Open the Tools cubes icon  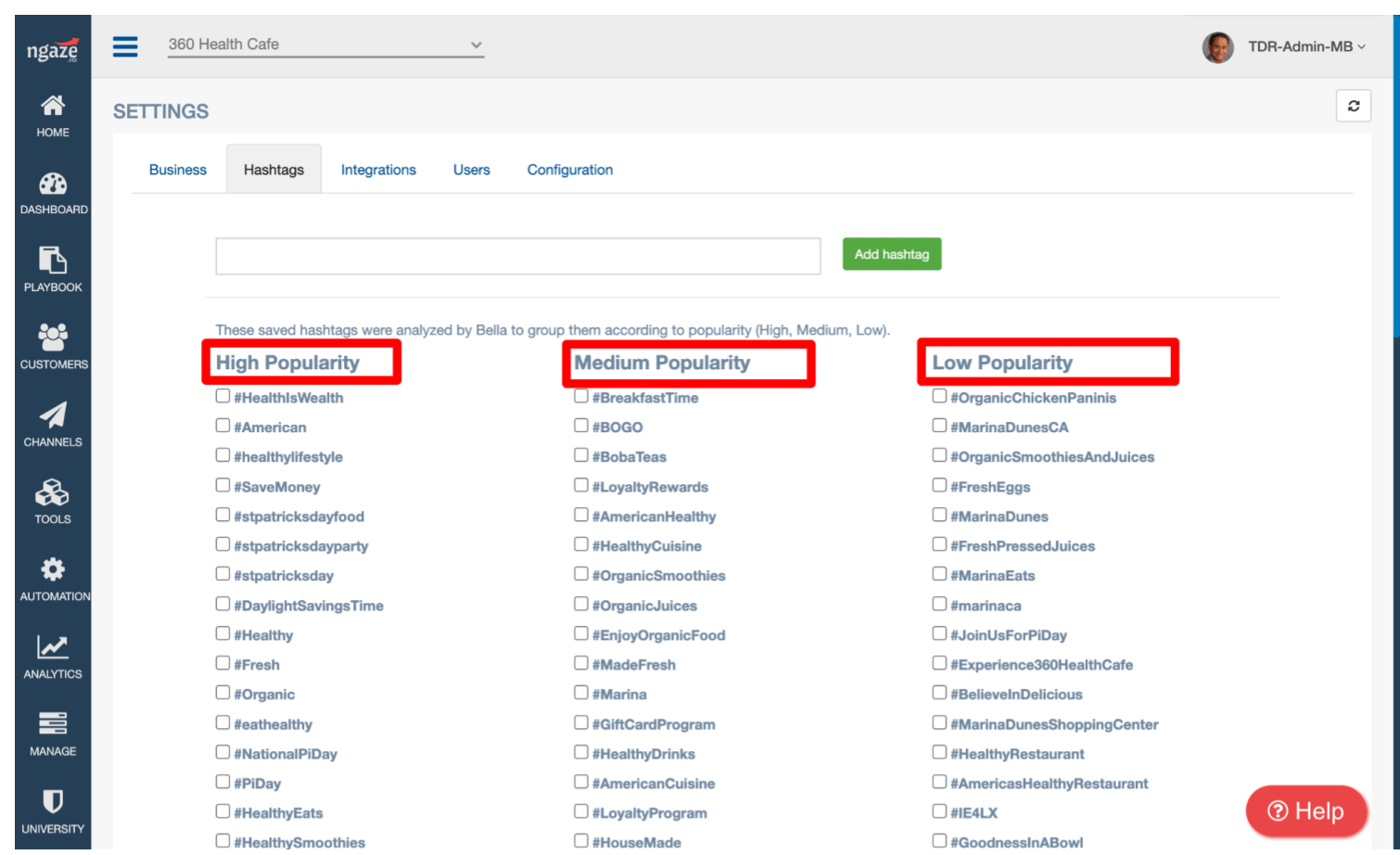[53, 492]
